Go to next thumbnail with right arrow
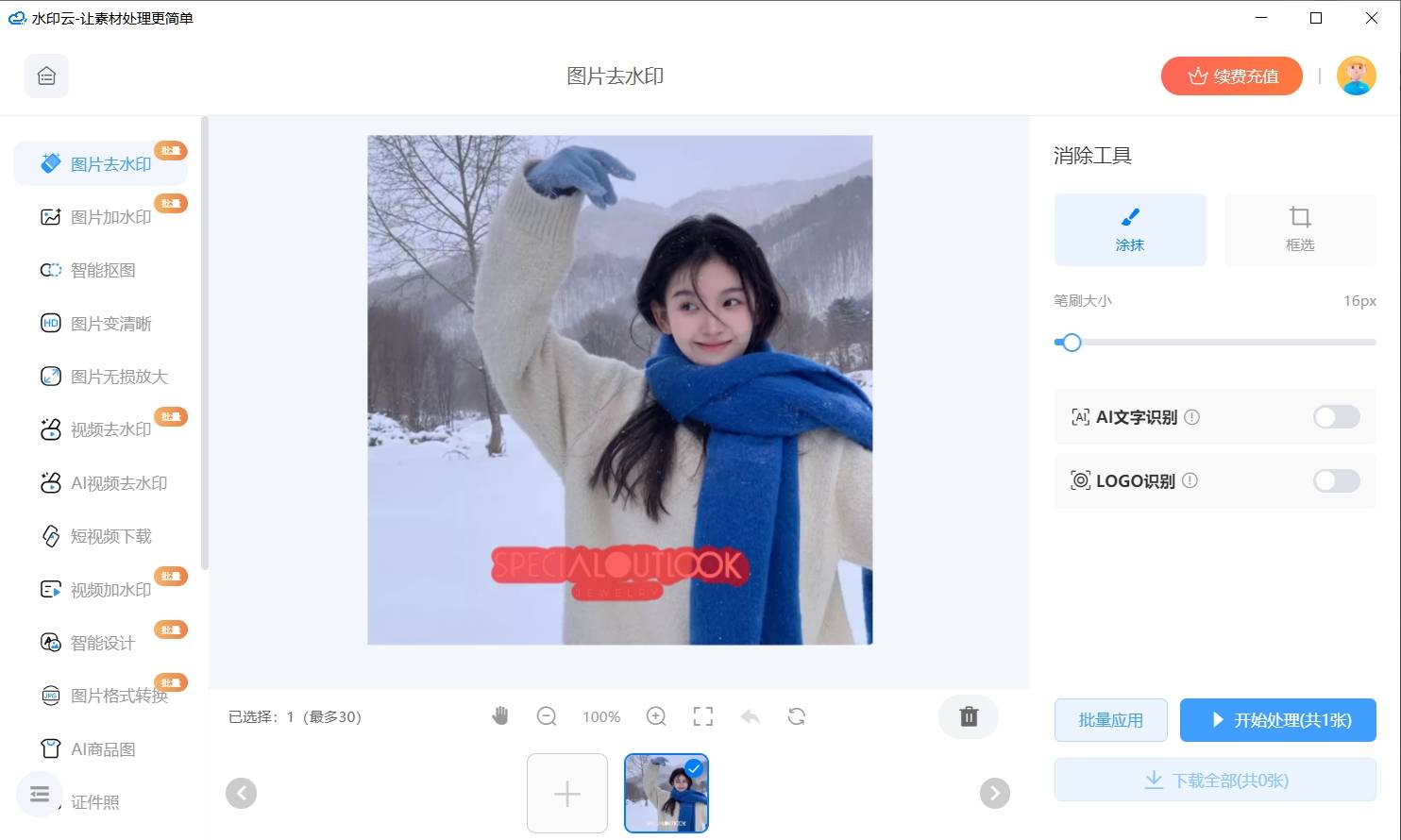The height and width of the screenshot is (840, 1401). tap(994, 794)
